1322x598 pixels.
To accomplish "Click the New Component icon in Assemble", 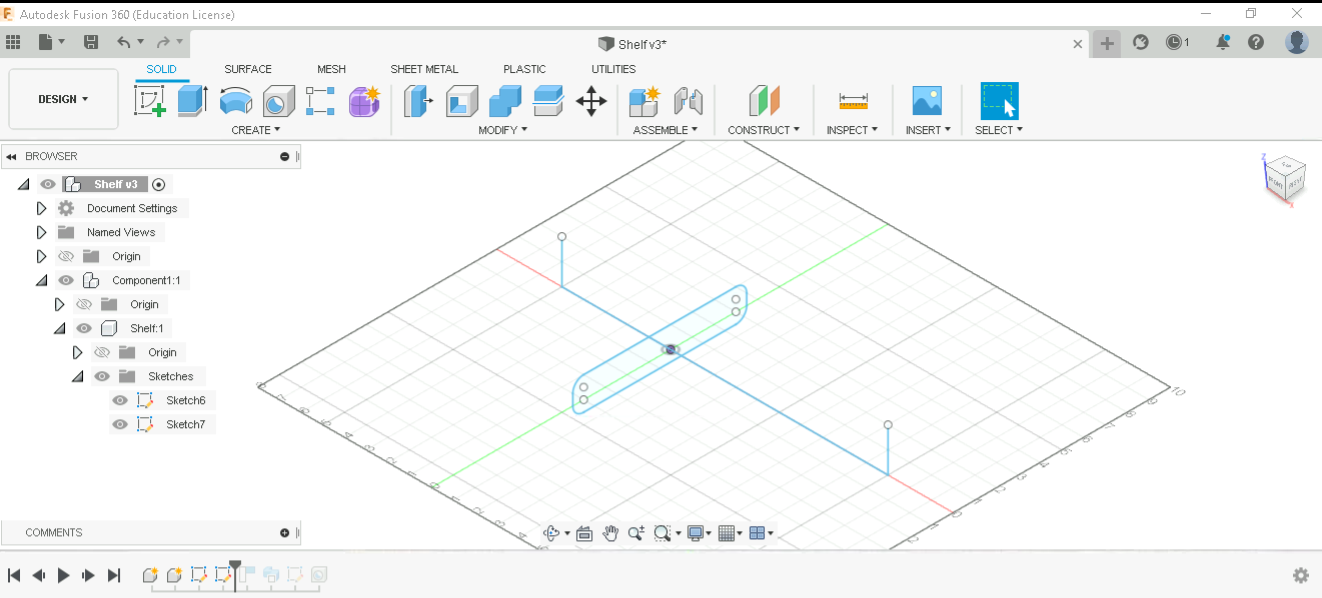I will point(644,101).
